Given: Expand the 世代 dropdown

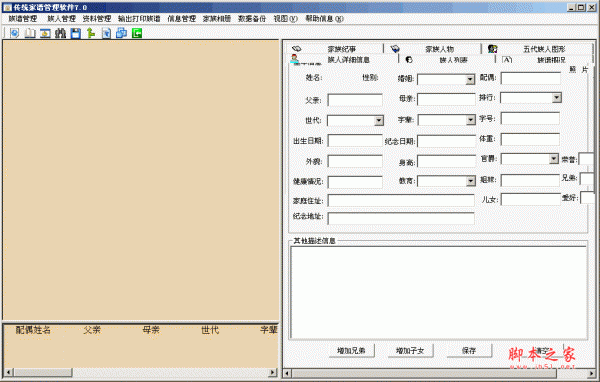Looking at the screenshot, I should coord(378,121).
